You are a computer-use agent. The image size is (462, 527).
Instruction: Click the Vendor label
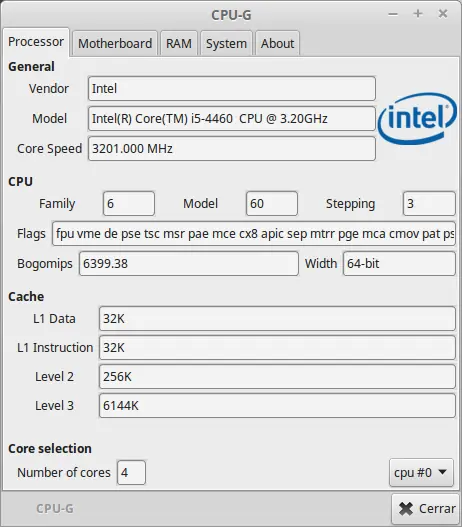[49, 89]
